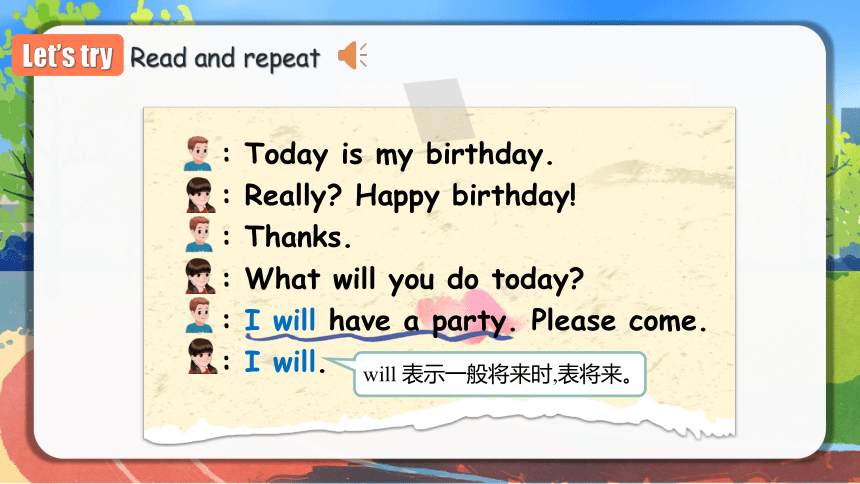
Task: Click the boy avatar beside "I will have a party"
Action: 199,316
